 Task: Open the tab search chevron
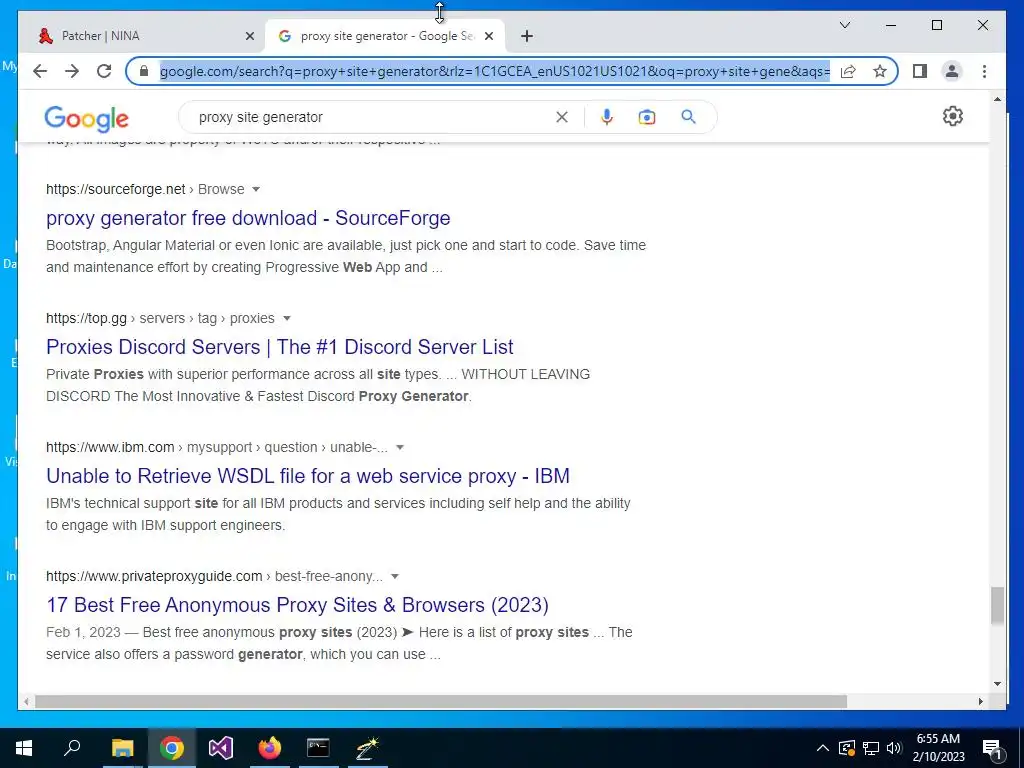click(x=844, y=25)
